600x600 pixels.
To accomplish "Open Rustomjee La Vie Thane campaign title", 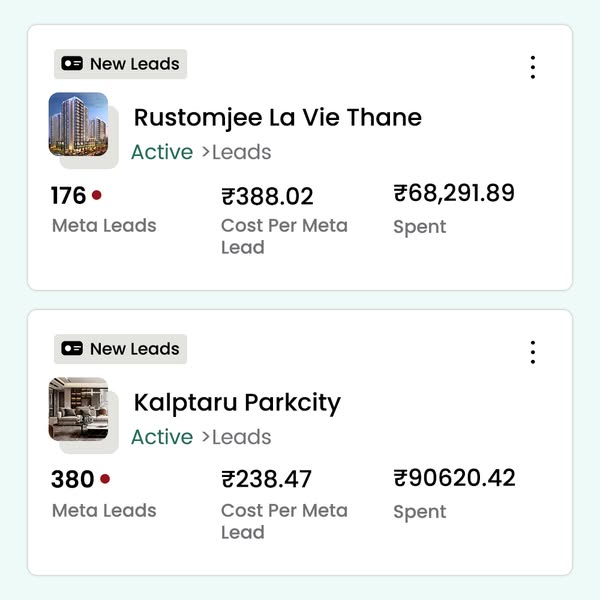I will coord(278,118).
